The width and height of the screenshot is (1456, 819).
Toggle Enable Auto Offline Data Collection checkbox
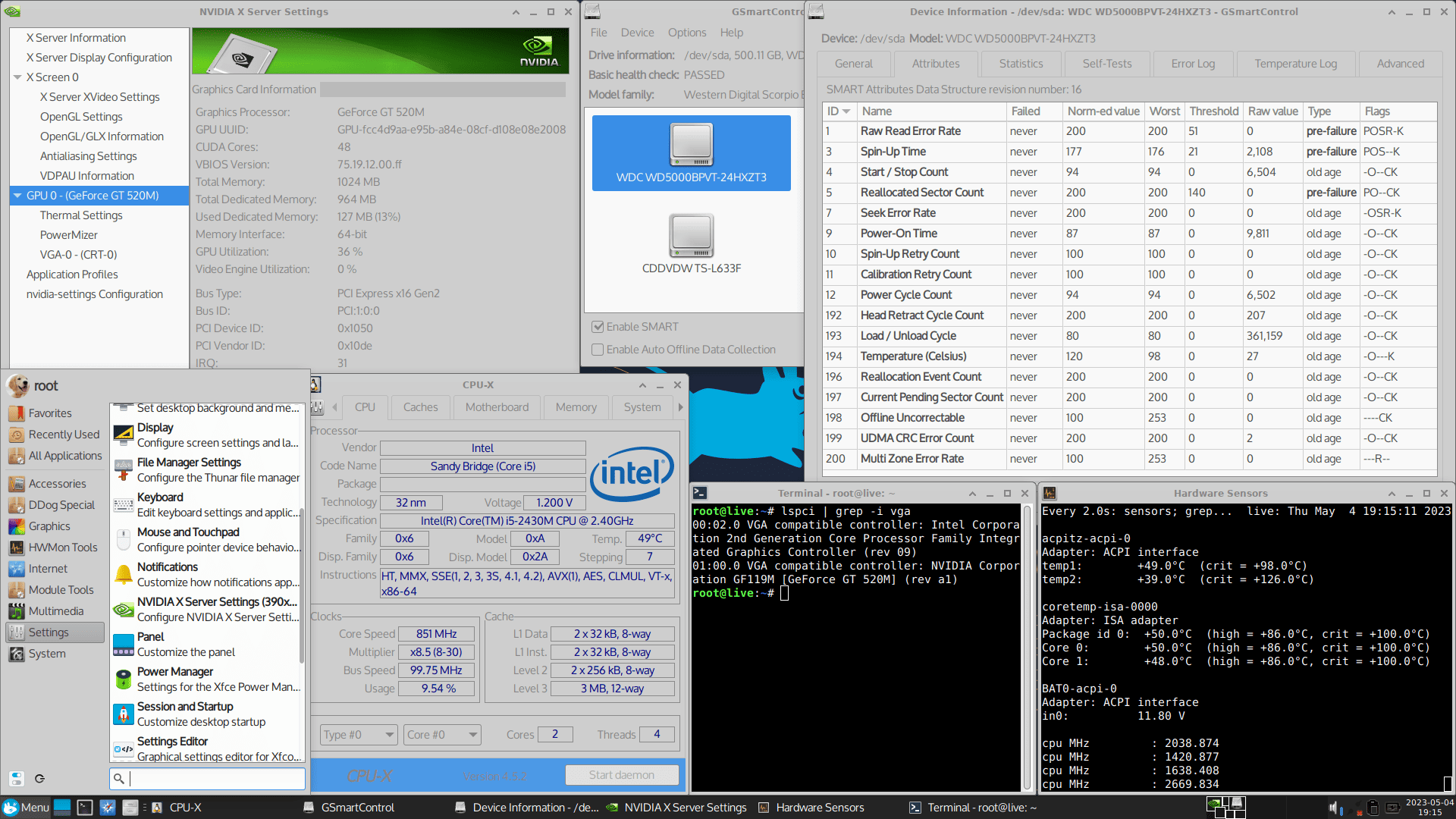click(x=598, y=350)
